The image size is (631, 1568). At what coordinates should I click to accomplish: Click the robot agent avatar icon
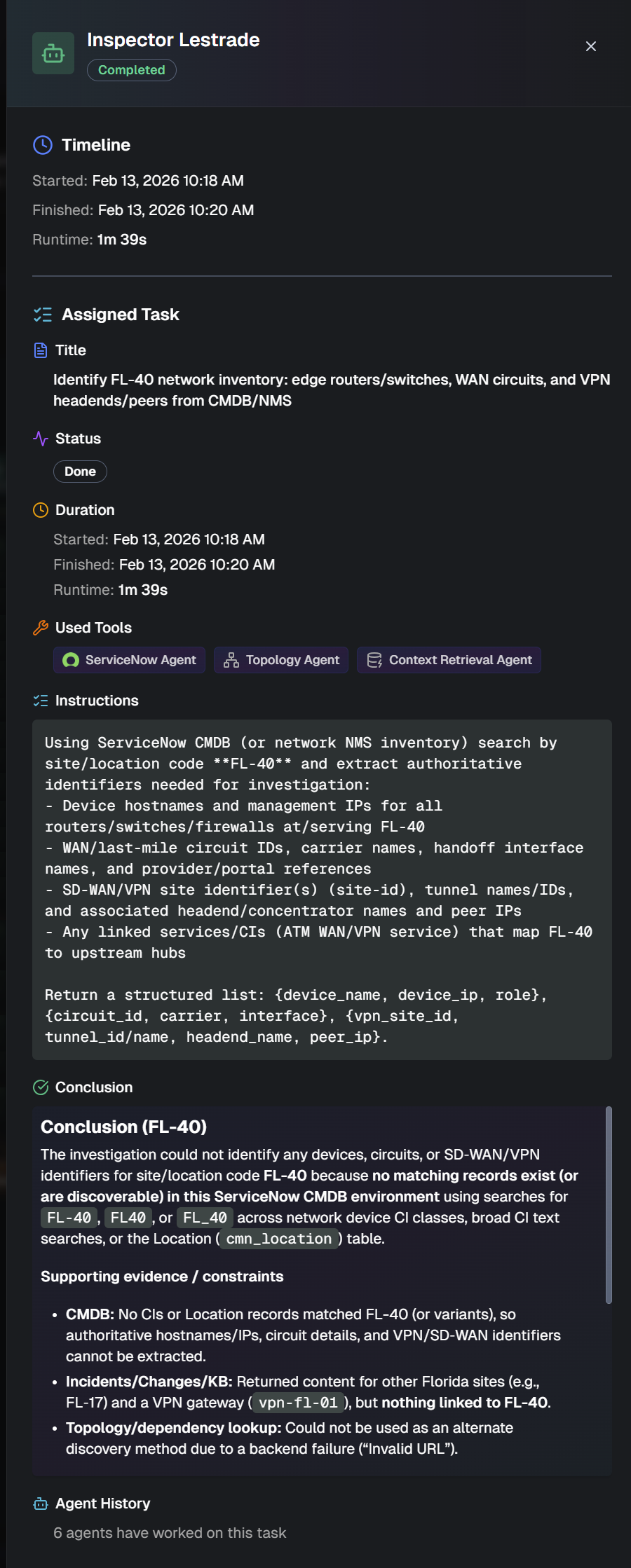pyautogui.click(x=53, y=53)
